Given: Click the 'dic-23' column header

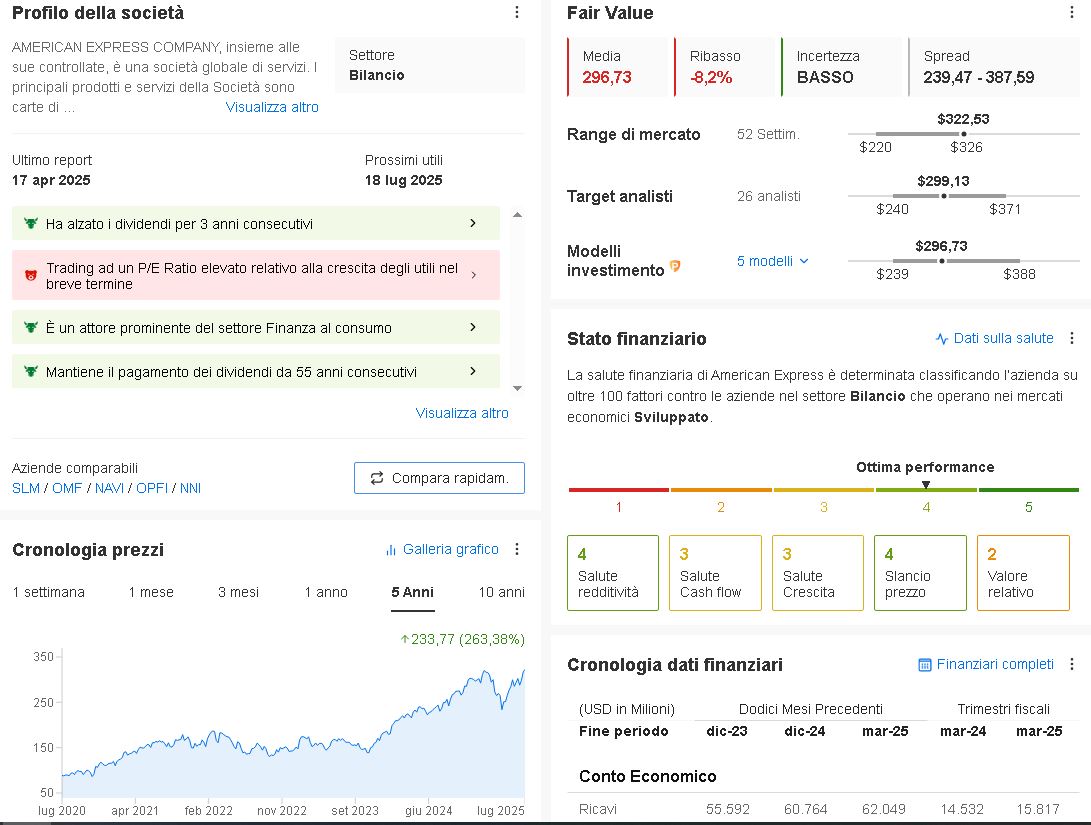Looking at the screenshot, I should pyautogui.click(x=726, y=731).
